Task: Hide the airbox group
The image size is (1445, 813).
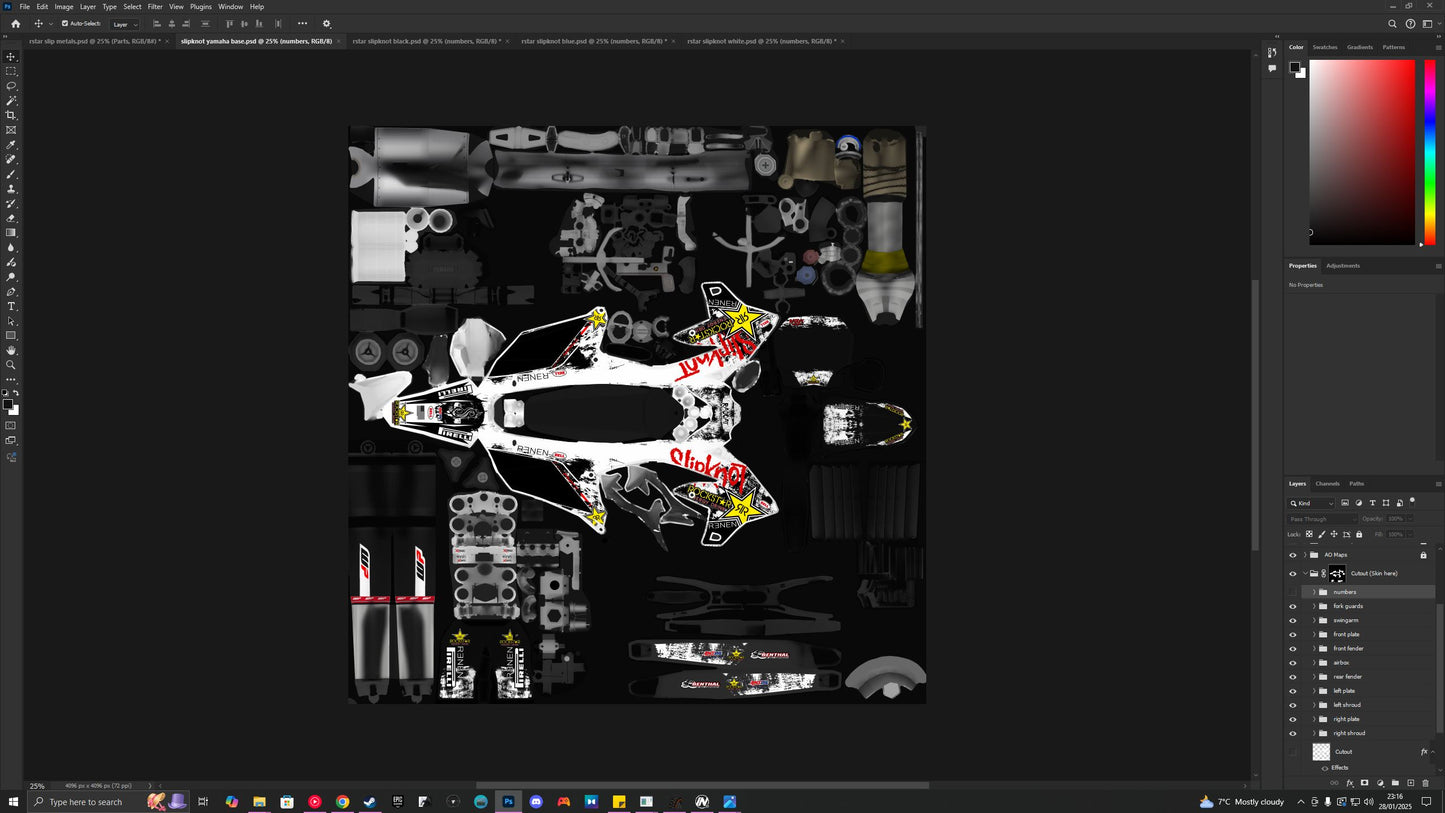Action: [x=1292, y=662]
